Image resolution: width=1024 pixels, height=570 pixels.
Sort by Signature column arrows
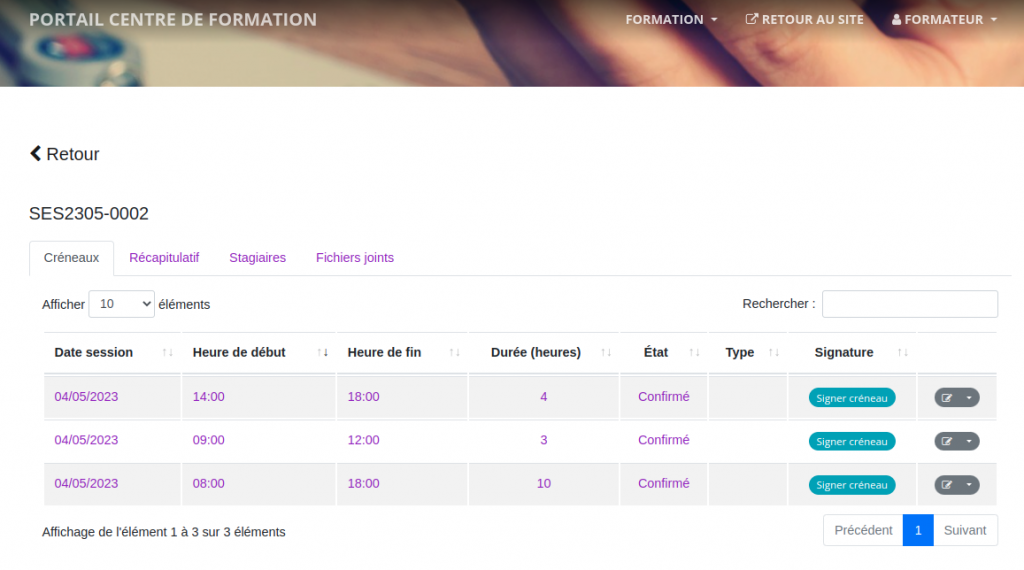[903, 353]
